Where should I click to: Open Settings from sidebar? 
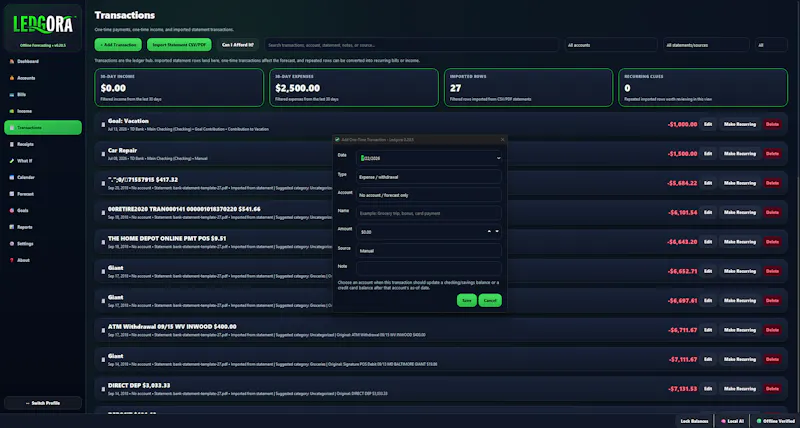coord(43,244)
